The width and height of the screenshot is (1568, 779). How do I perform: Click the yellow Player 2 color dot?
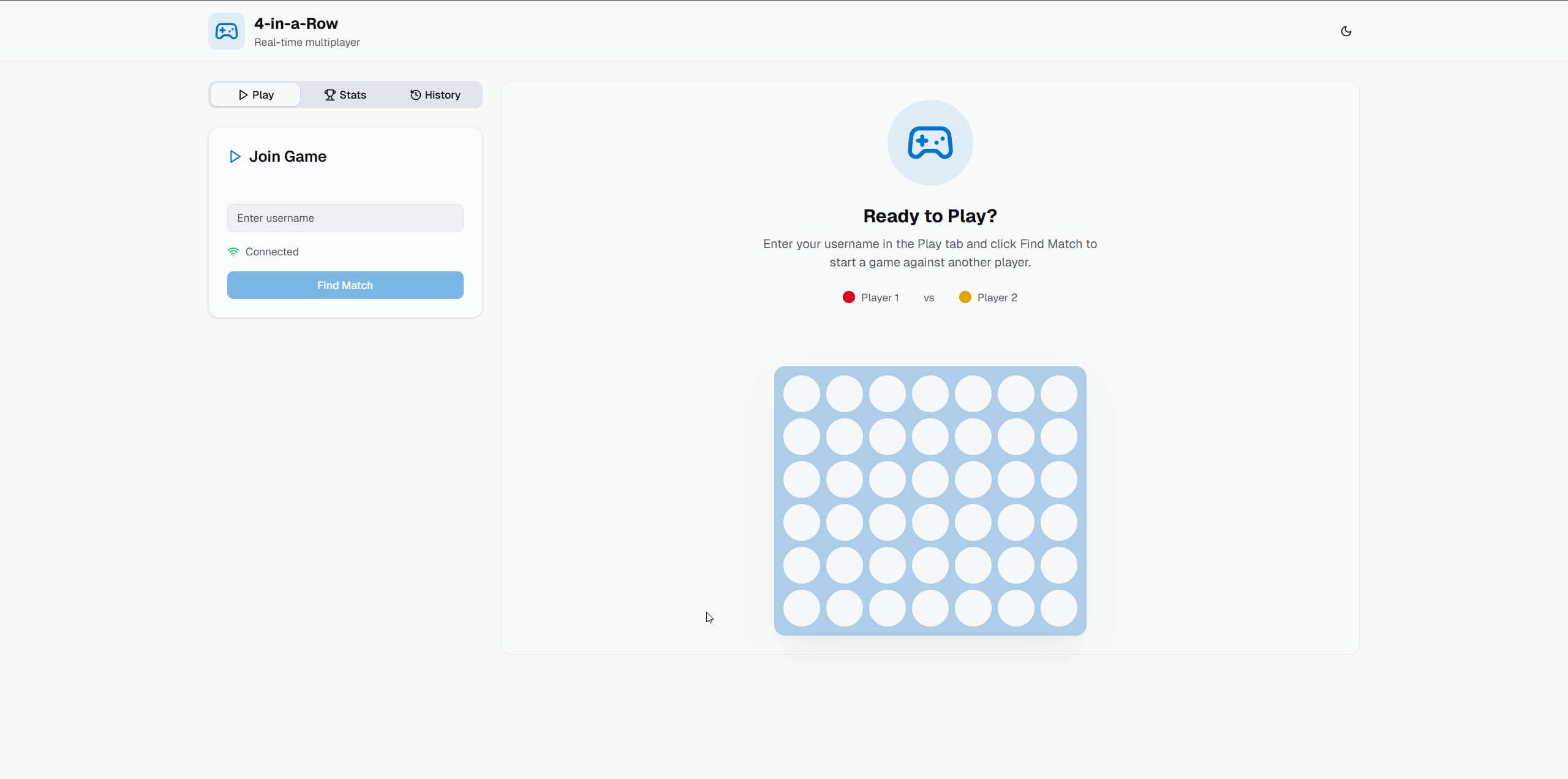coord(965,298)
